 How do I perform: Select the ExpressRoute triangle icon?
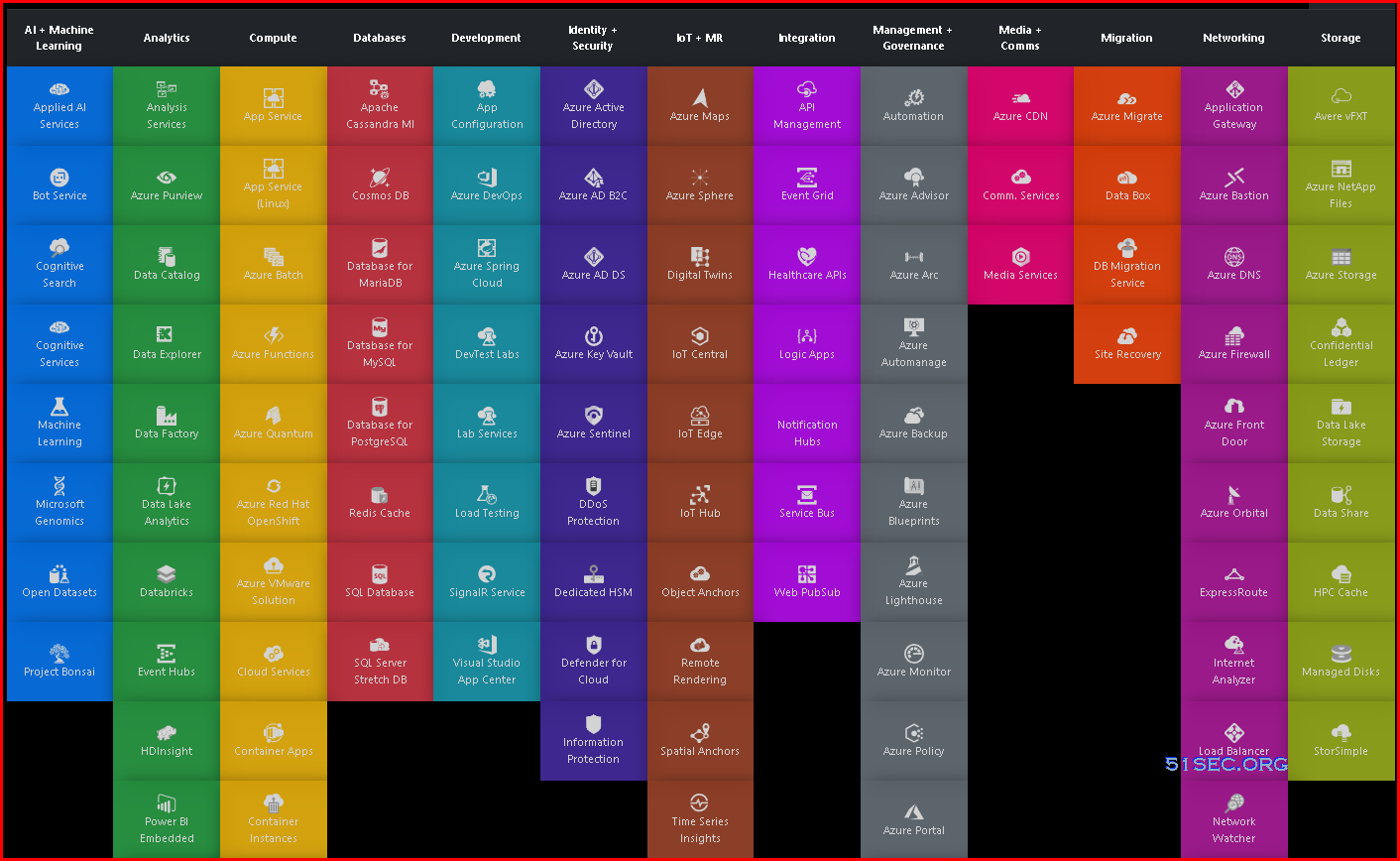[1234, 574]
